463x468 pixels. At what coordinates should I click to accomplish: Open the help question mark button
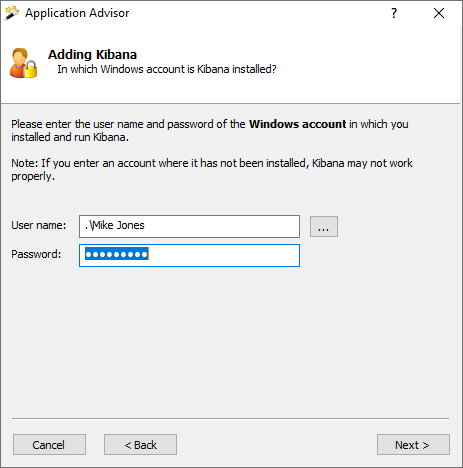click(394, 13)
